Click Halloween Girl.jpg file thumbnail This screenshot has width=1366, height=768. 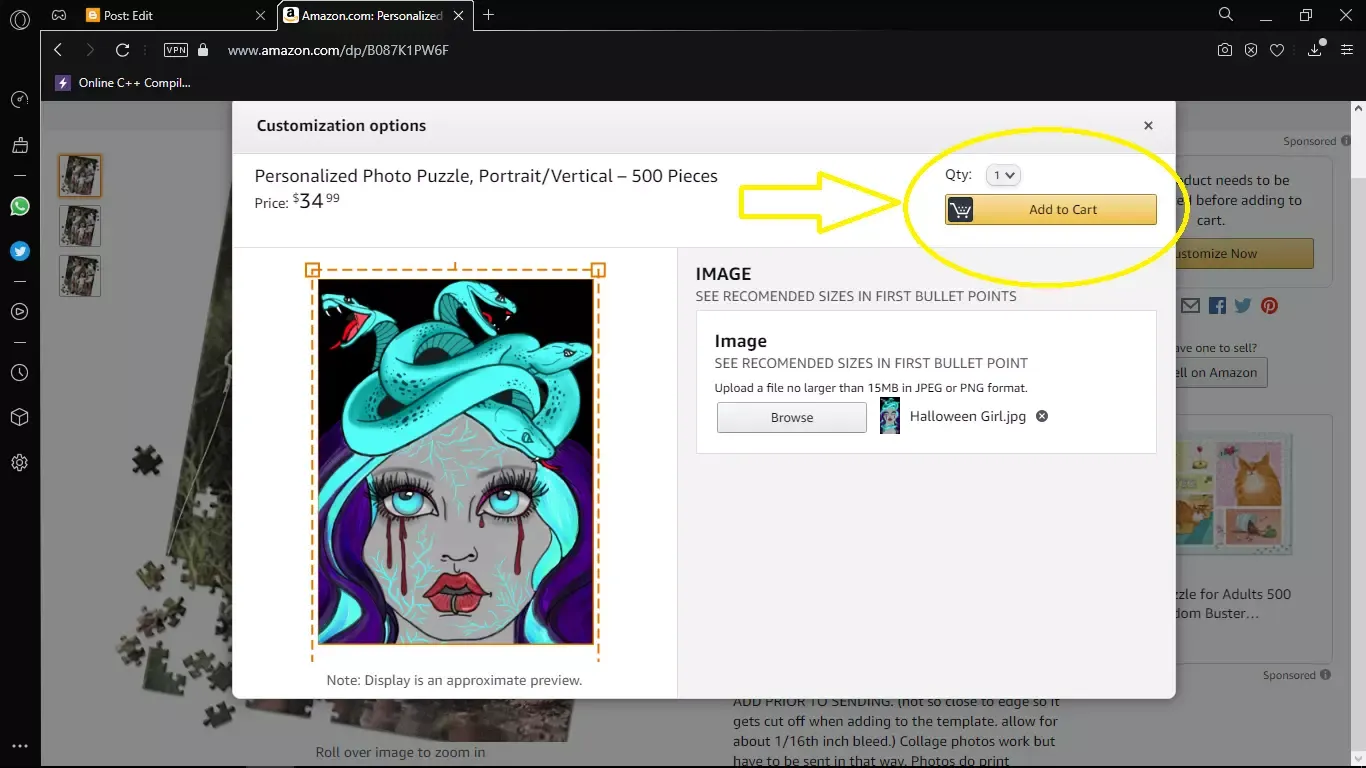click(889, 416)
